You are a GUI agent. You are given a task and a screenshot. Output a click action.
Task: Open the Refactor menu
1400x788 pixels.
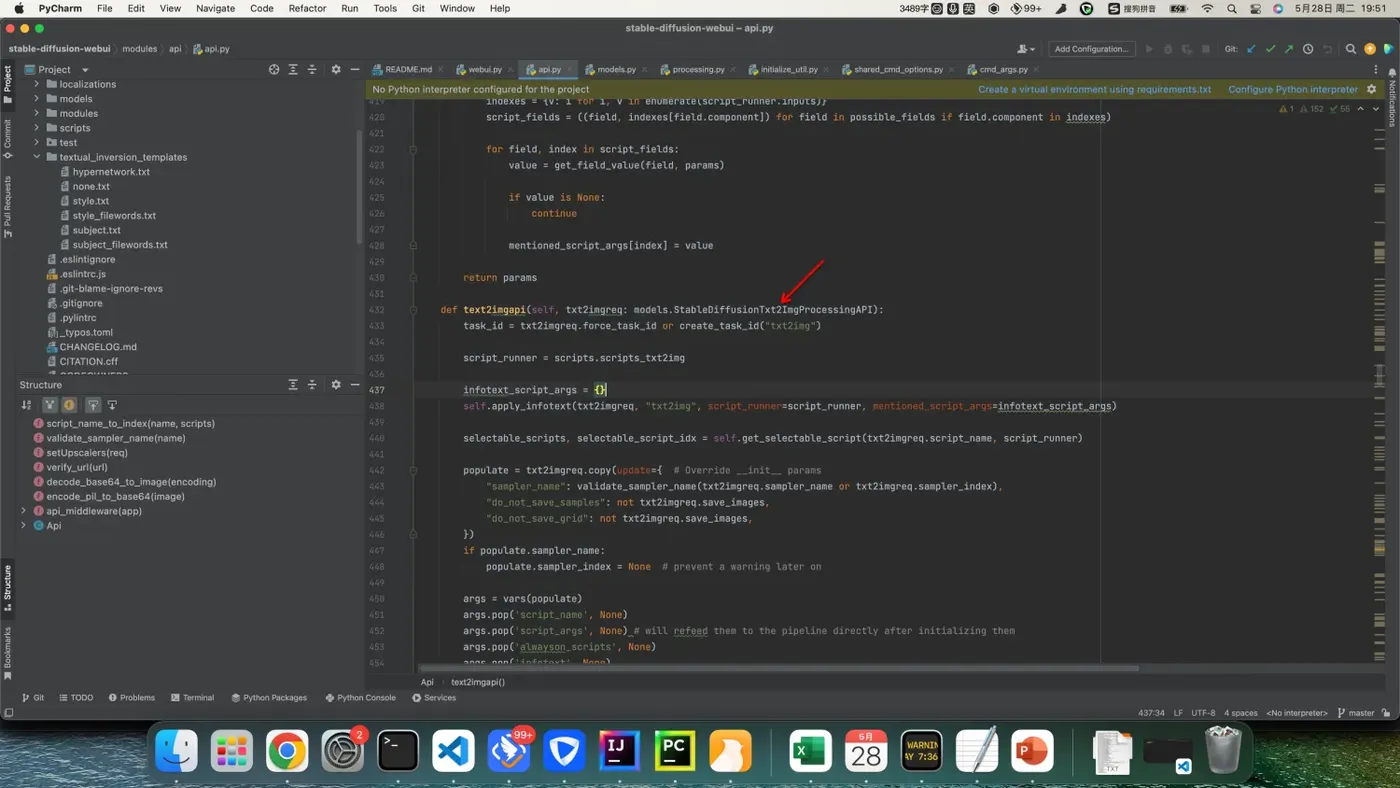click(307, 8)
